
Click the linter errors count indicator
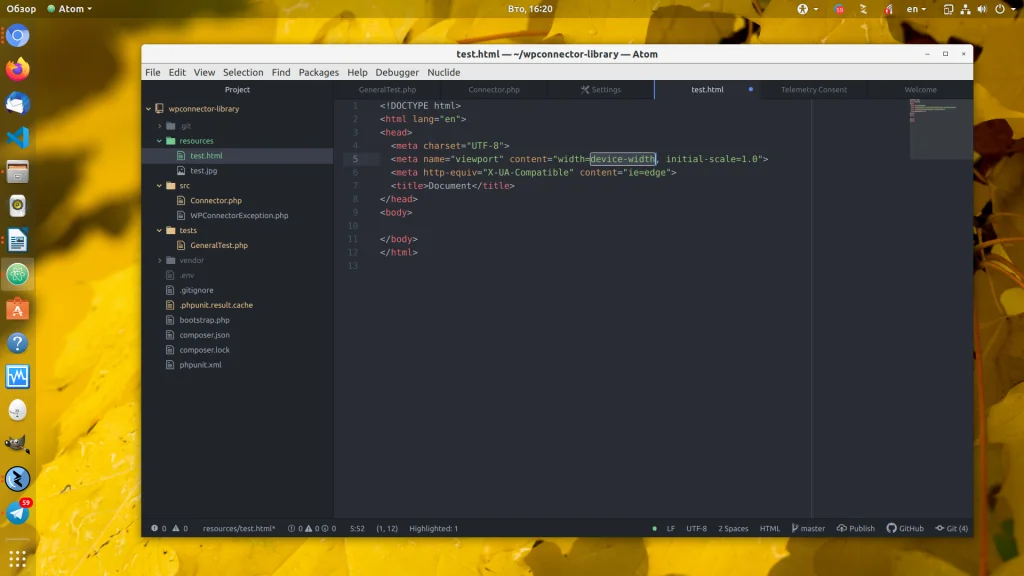click(159, 528)
